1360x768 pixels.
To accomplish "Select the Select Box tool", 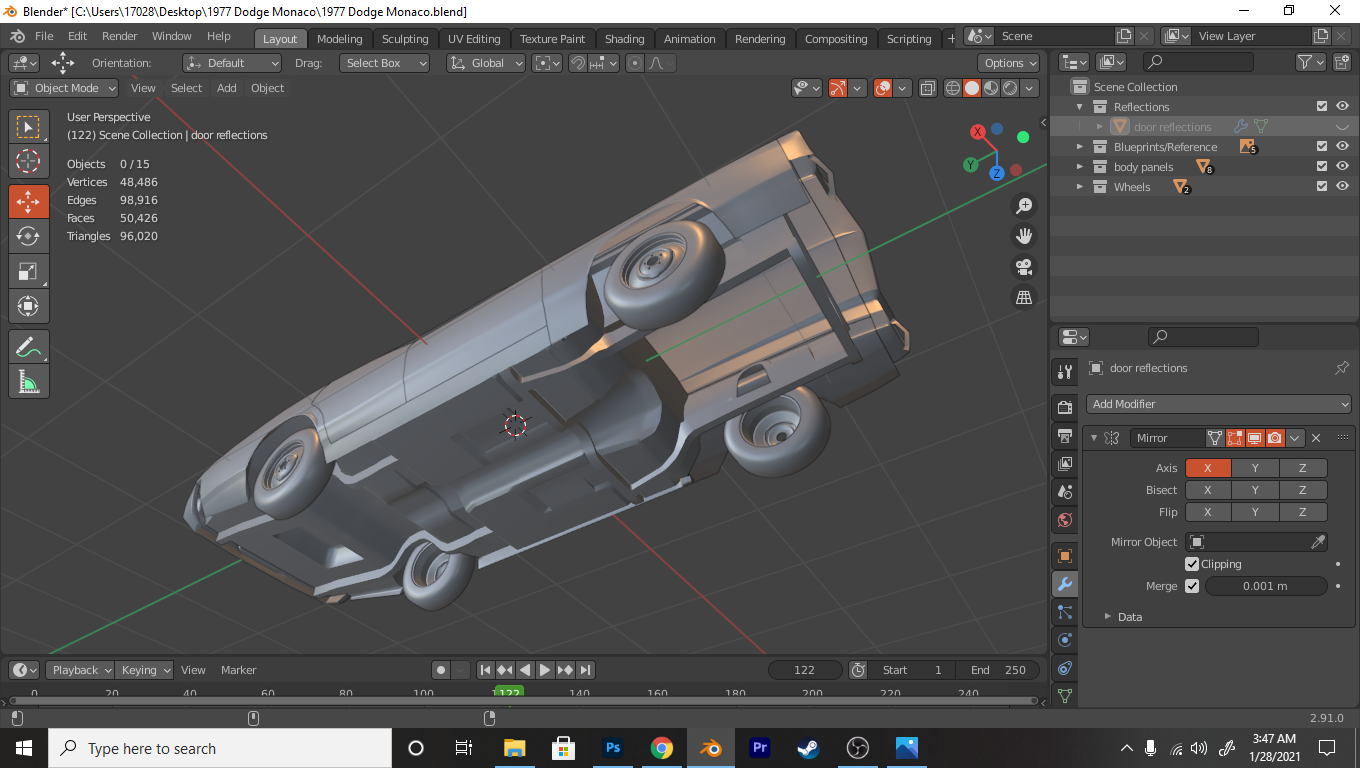I will (x=28, y=127).
